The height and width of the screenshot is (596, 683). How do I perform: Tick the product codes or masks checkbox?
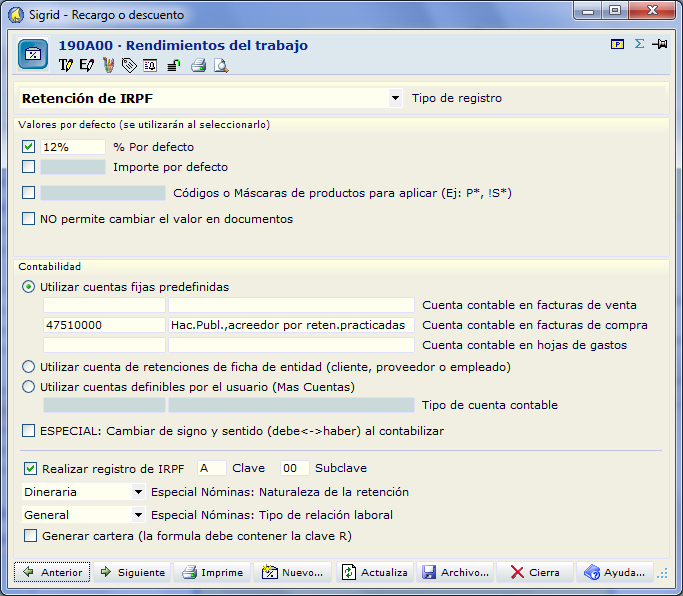(x=28, y=193)
